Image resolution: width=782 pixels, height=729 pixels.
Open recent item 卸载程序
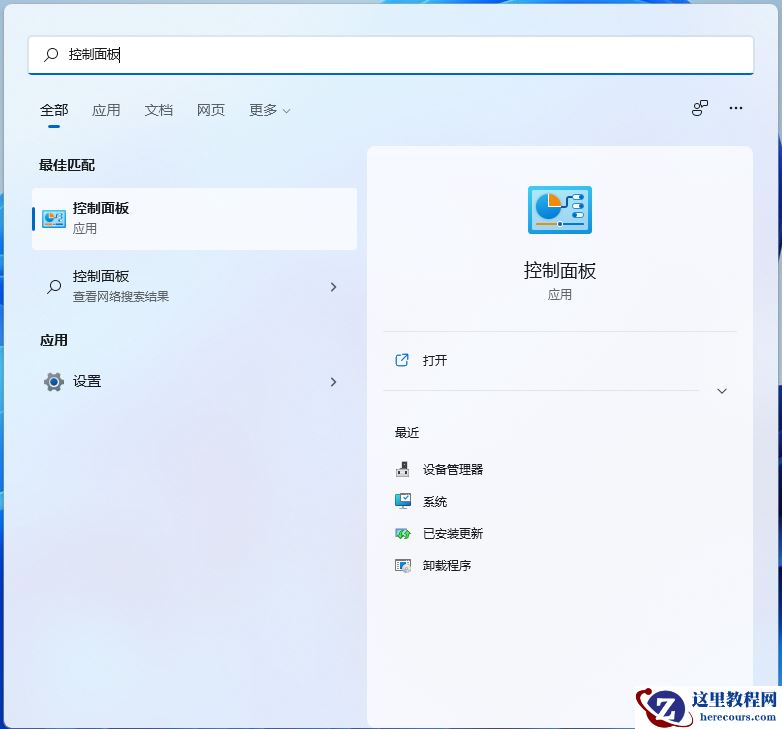pyautogui.click(x=446, y=565)
